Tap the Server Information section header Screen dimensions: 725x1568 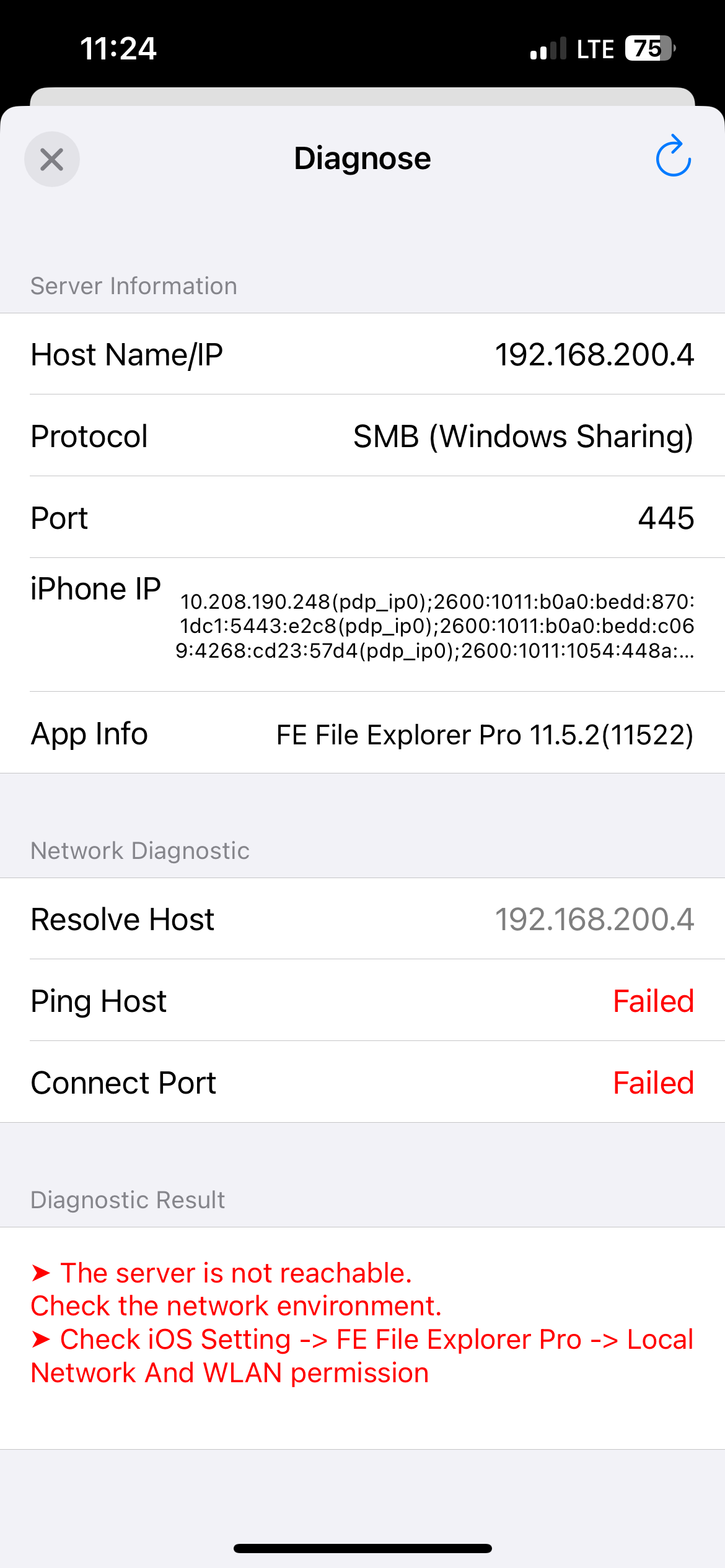(x=134, y=286)
